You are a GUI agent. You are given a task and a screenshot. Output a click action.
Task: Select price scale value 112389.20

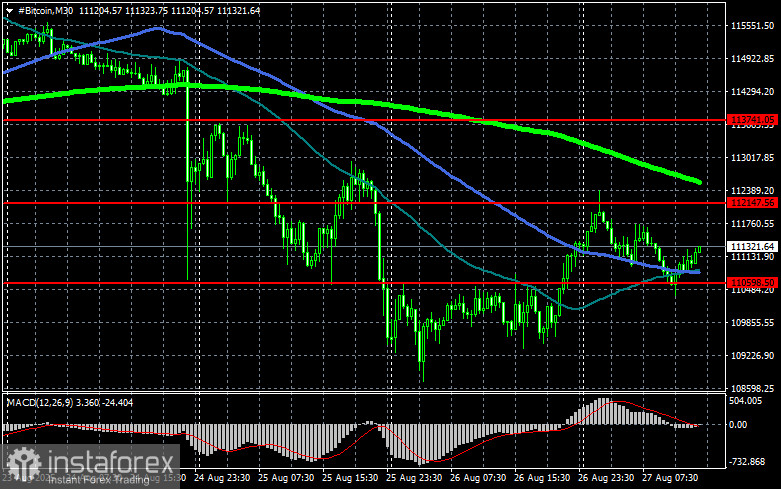pyautogui.click(x=752, y=191)
